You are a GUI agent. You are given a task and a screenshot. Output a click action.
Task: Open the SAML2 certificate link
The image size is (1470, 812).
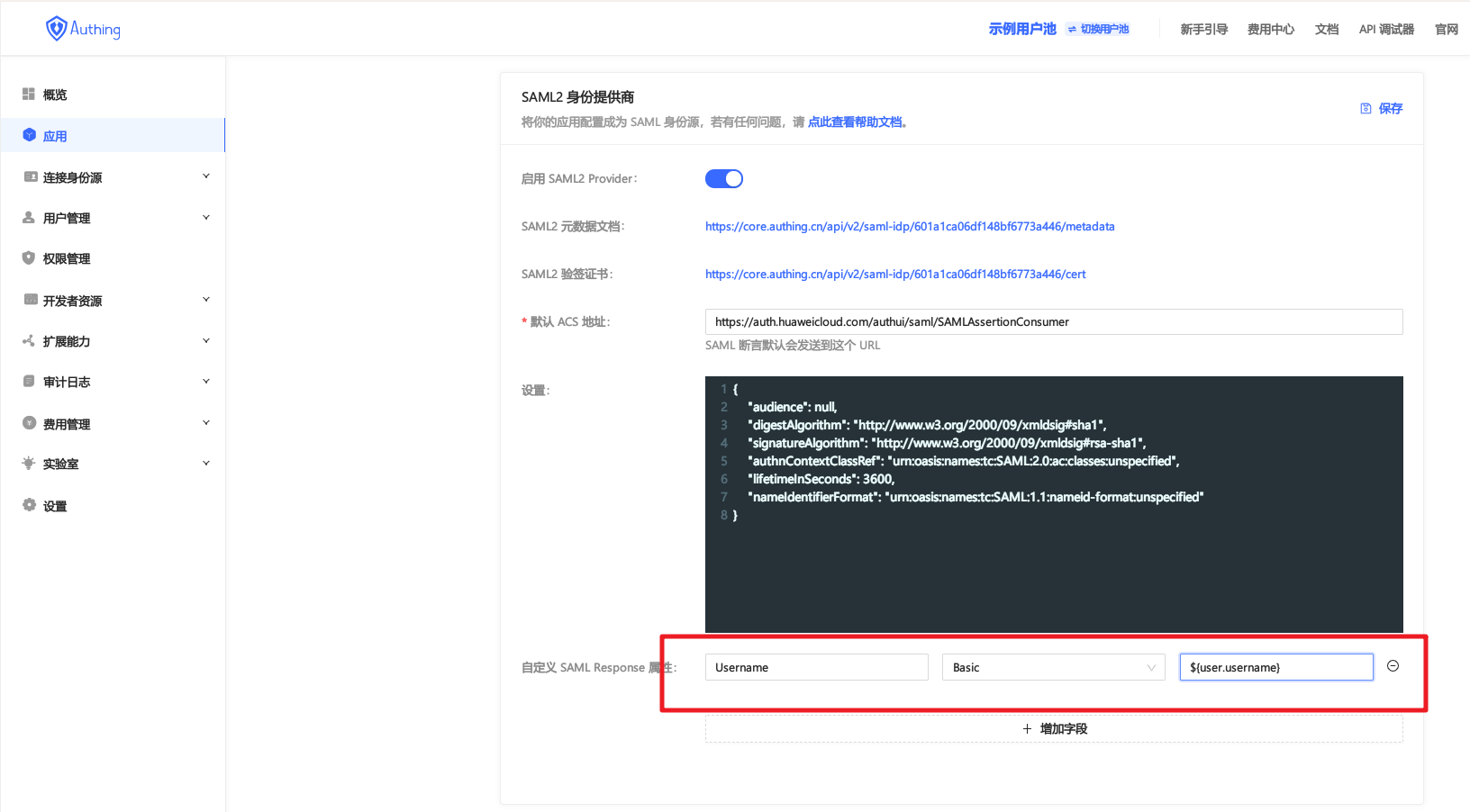tap(895, 275)
